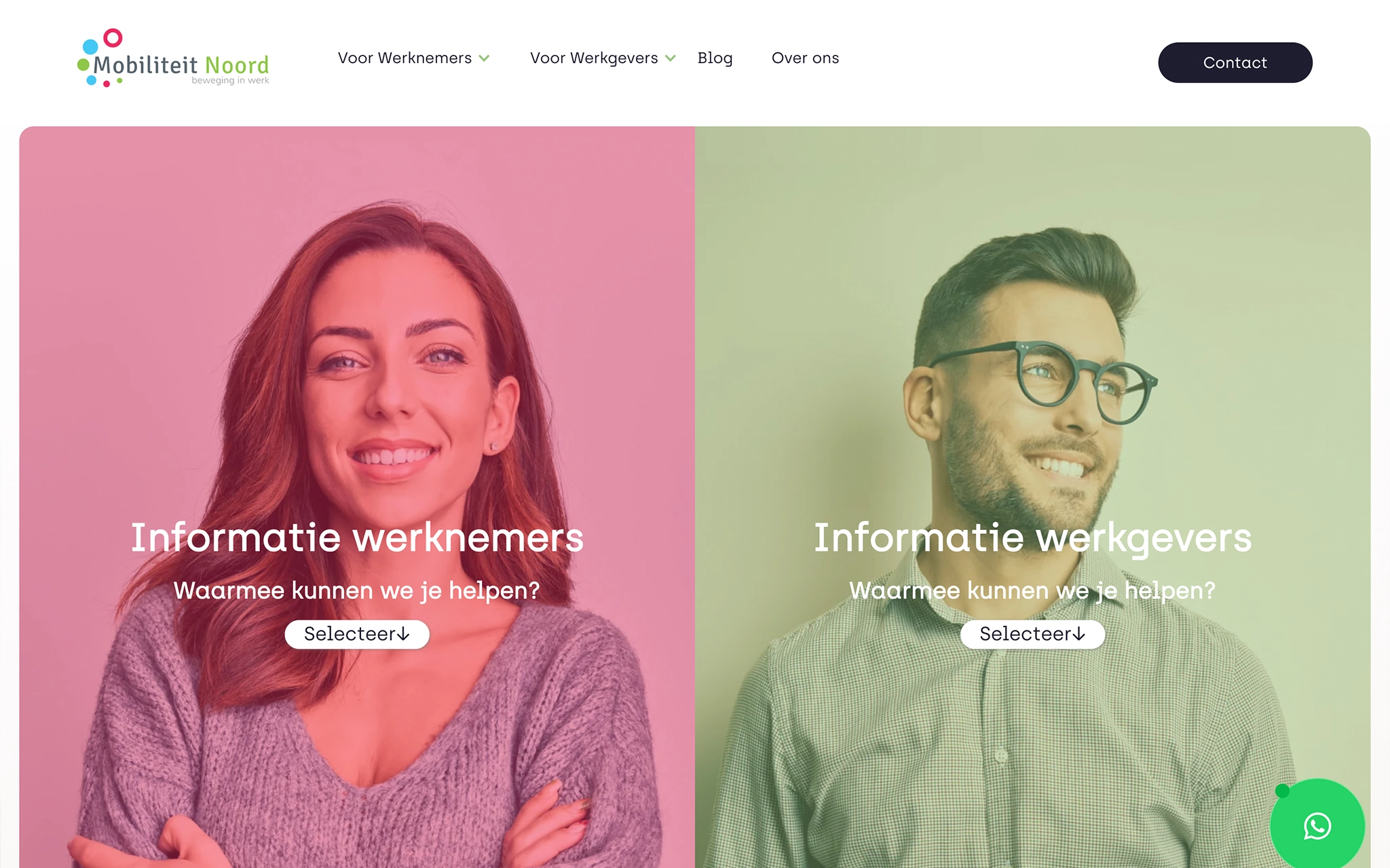Click the down arrow in werknemers Selecteer button
1390x868 pixels.
tap(404, 634)
